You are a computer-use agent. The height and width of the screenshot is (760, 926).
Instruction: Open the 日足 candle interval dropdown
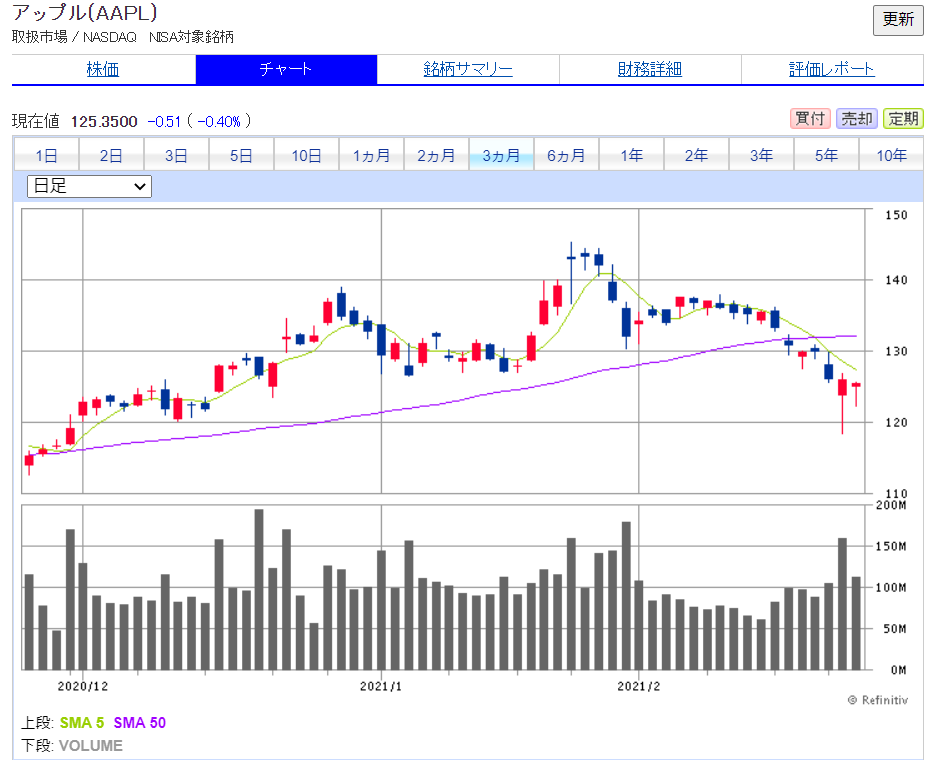89,187
